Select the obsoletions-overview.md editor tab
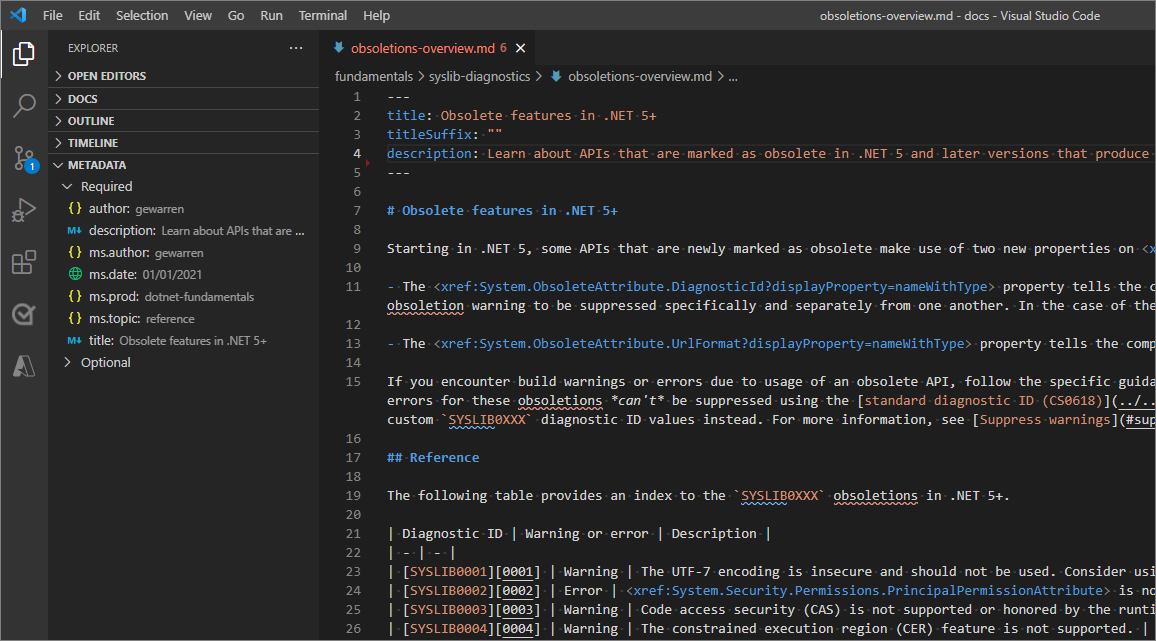 click(428, 48)
